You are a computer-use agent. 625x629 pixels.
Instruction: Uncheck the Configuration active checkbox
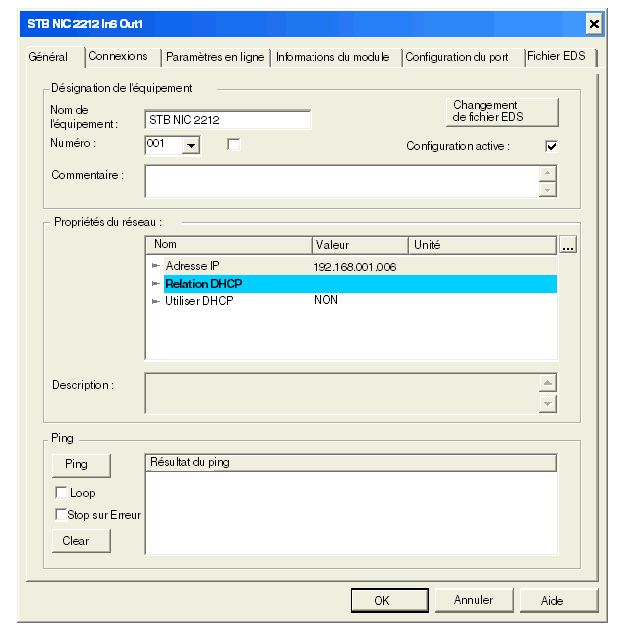pyautogui.click(x=551, y=146)
